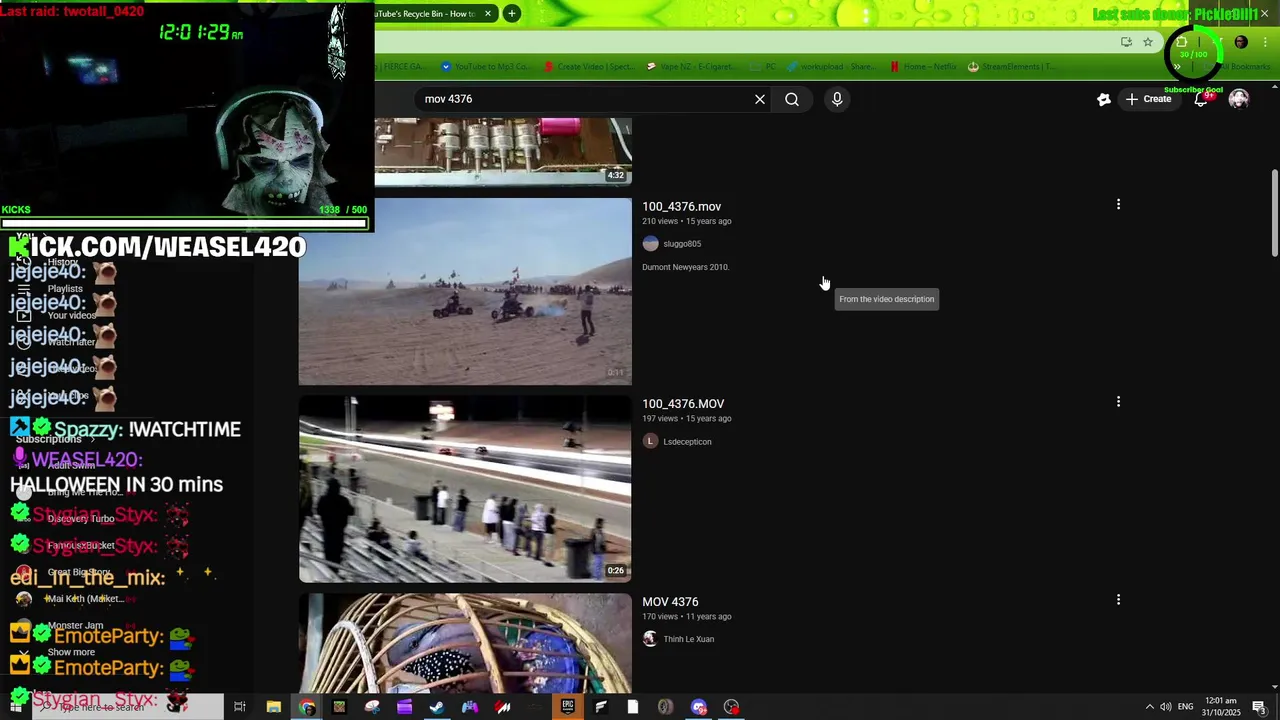The height and width of the screenshot is (720, 1280).
Task: Open Chrome profile avatar
Action: (1241, 42)
